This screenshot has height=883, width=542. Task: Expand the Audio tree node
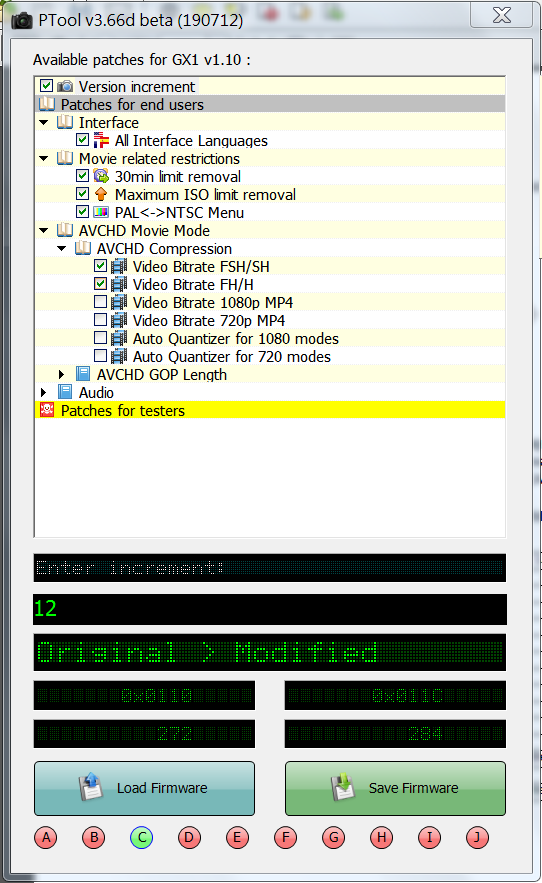click(44, 393)
